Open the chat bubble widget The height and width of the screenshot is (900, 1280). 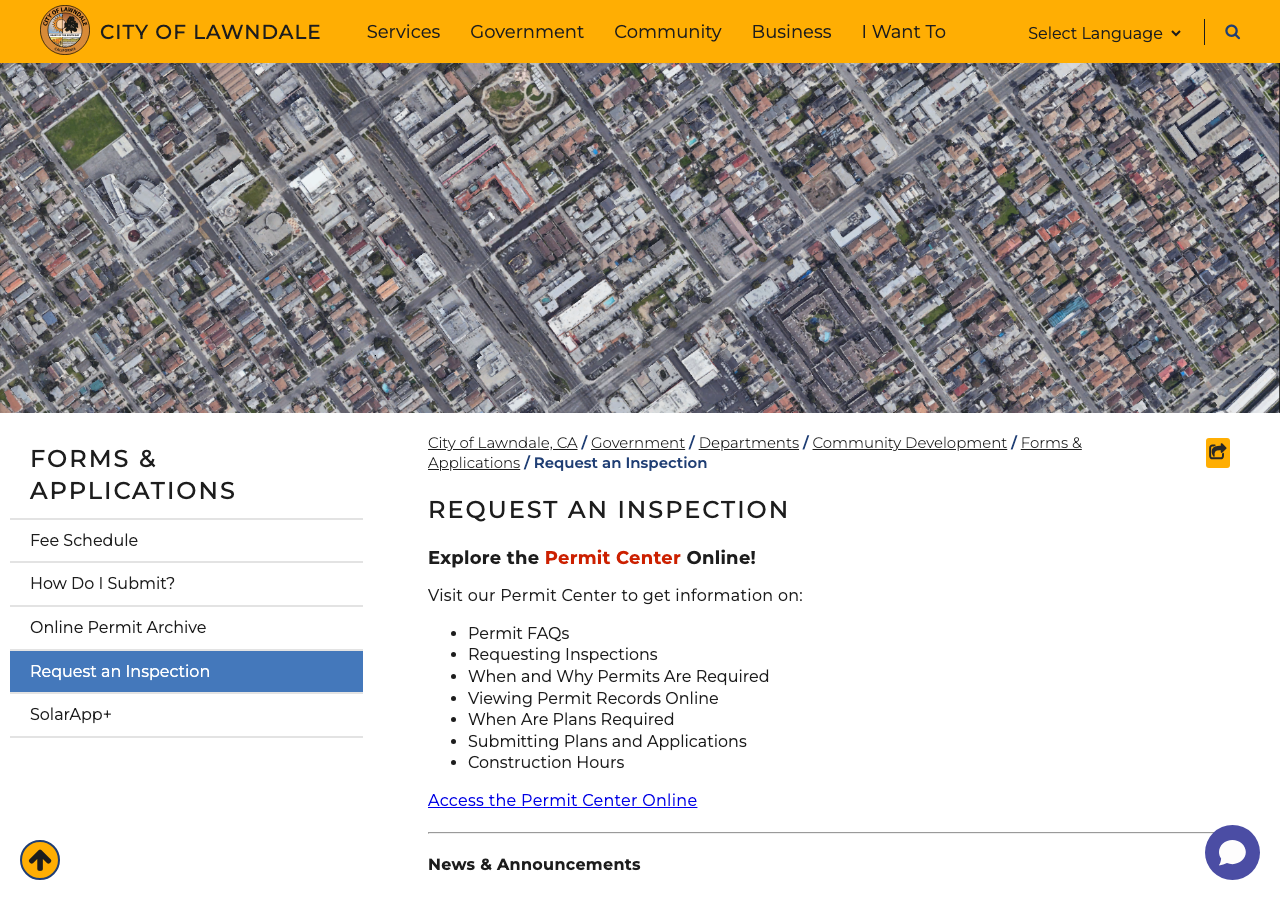1232,852
